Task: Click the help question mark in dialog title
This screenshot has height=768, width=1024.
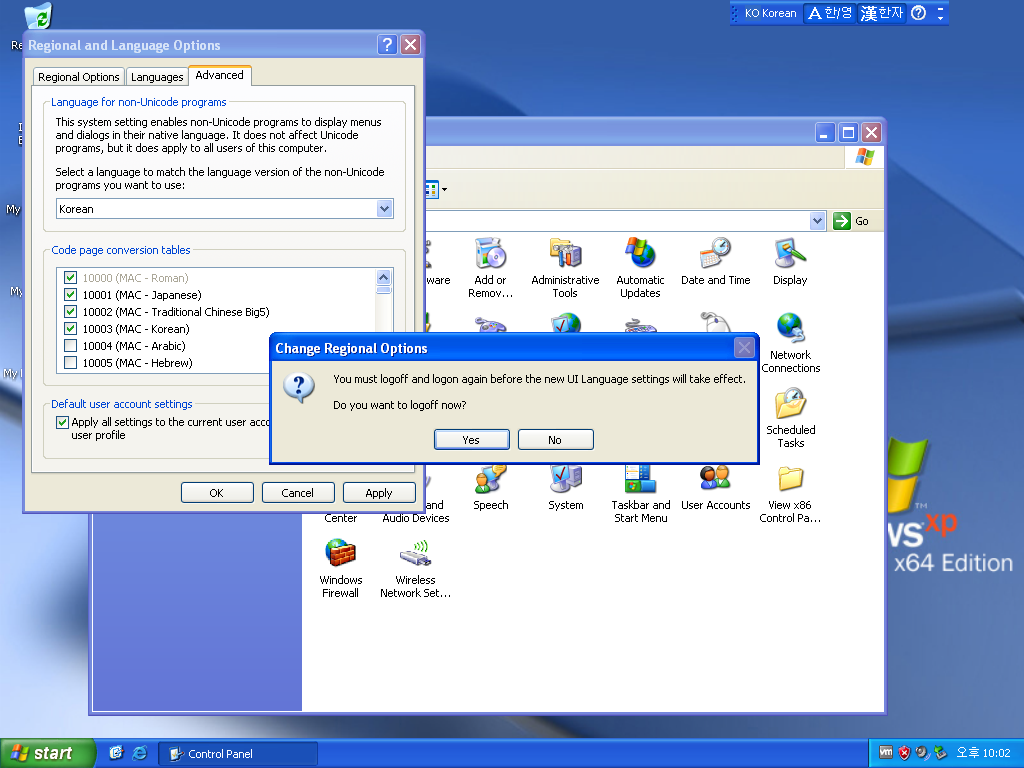Action: (x=387, y=44)
